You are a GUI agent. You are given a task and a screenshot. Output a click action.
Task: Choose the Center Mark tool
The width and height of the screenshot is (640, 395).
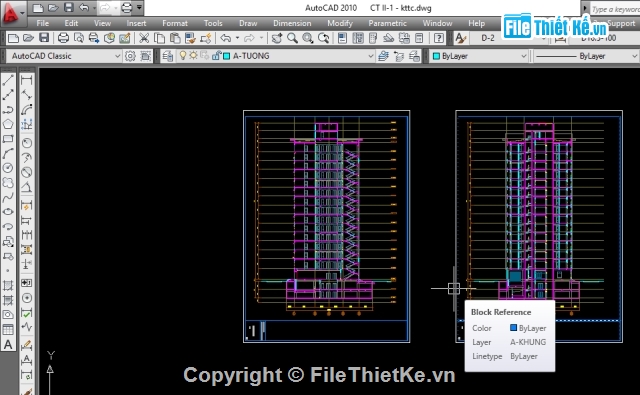coord(27,298)
